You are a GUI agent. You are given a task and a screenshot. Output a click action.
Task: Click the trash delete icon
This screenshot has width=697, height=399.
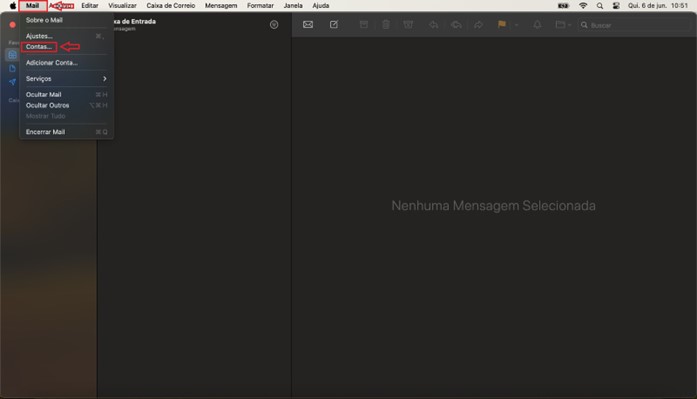pyautogui.click(x=386, y=25)
